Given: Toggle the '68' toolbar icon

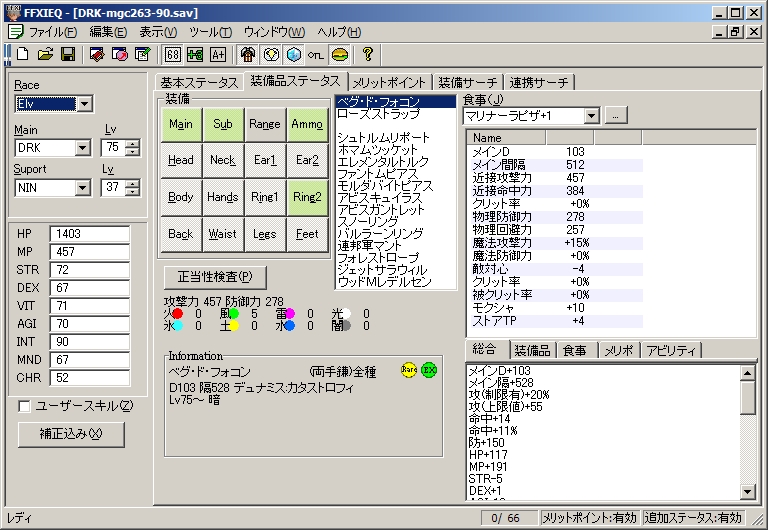Looking at the screenshot, I should point(173,54).
